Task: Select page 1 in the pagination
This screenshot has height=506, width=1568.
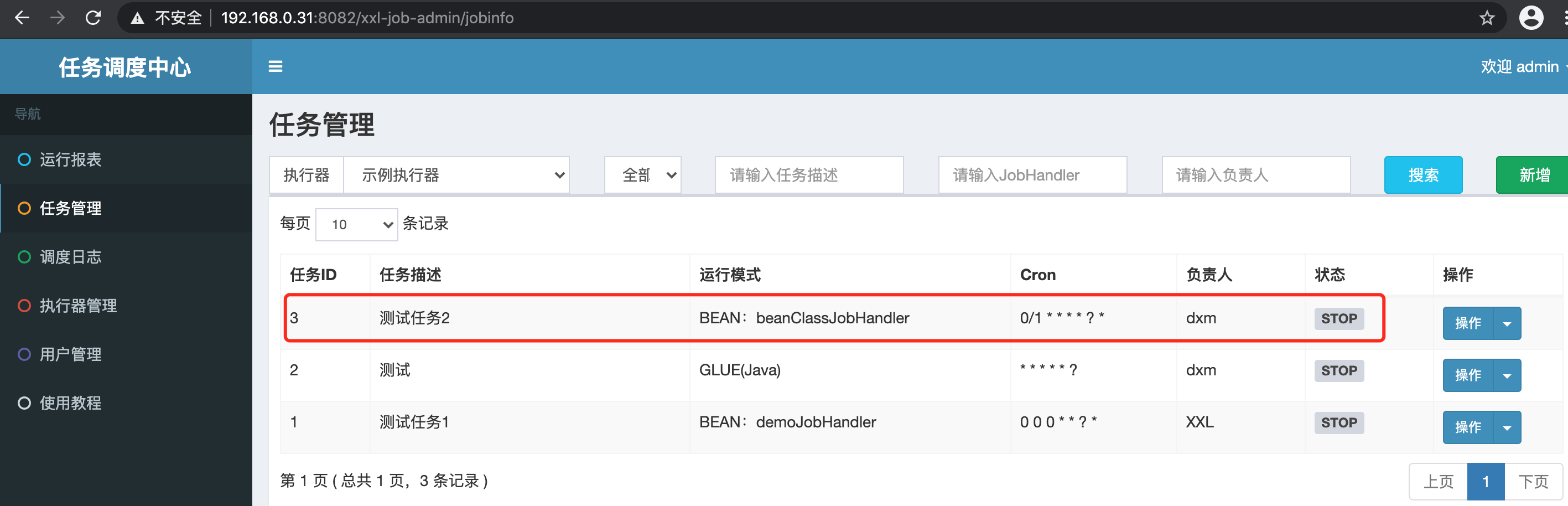Action: (1486, 482)
